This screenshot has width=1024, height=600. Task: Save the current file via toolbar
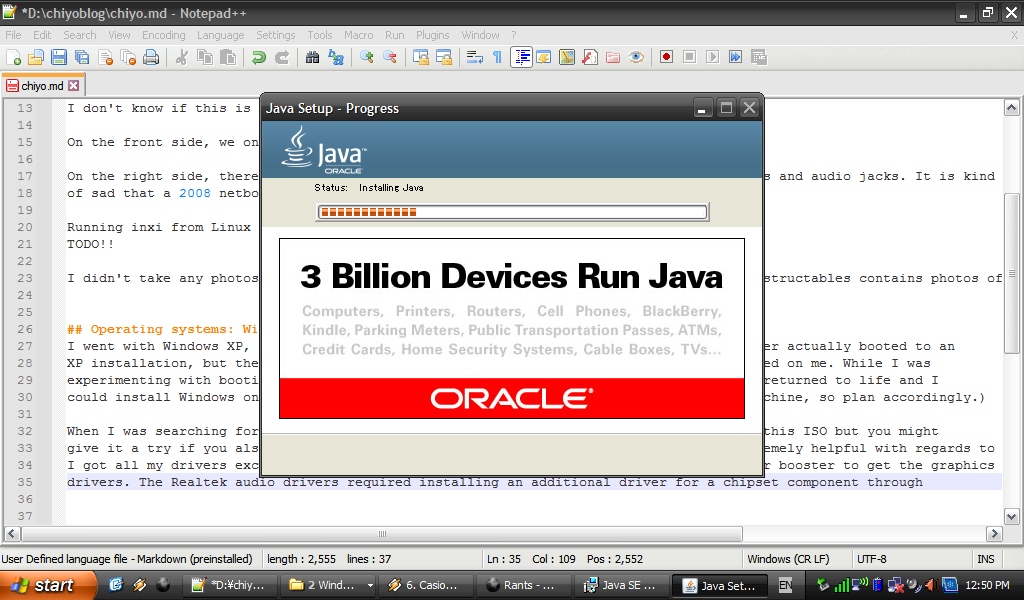tap(59, 57)
